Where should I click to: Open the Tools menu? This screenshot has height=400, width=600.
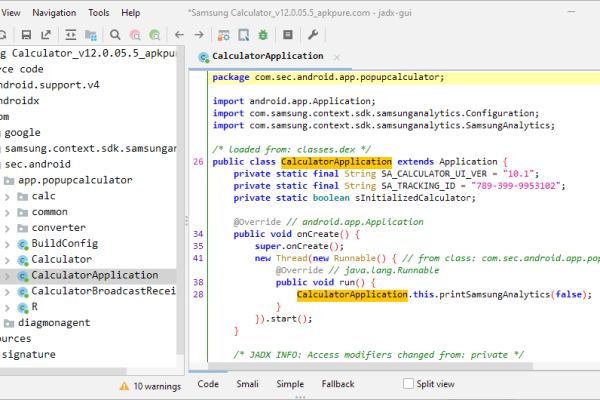98,13
